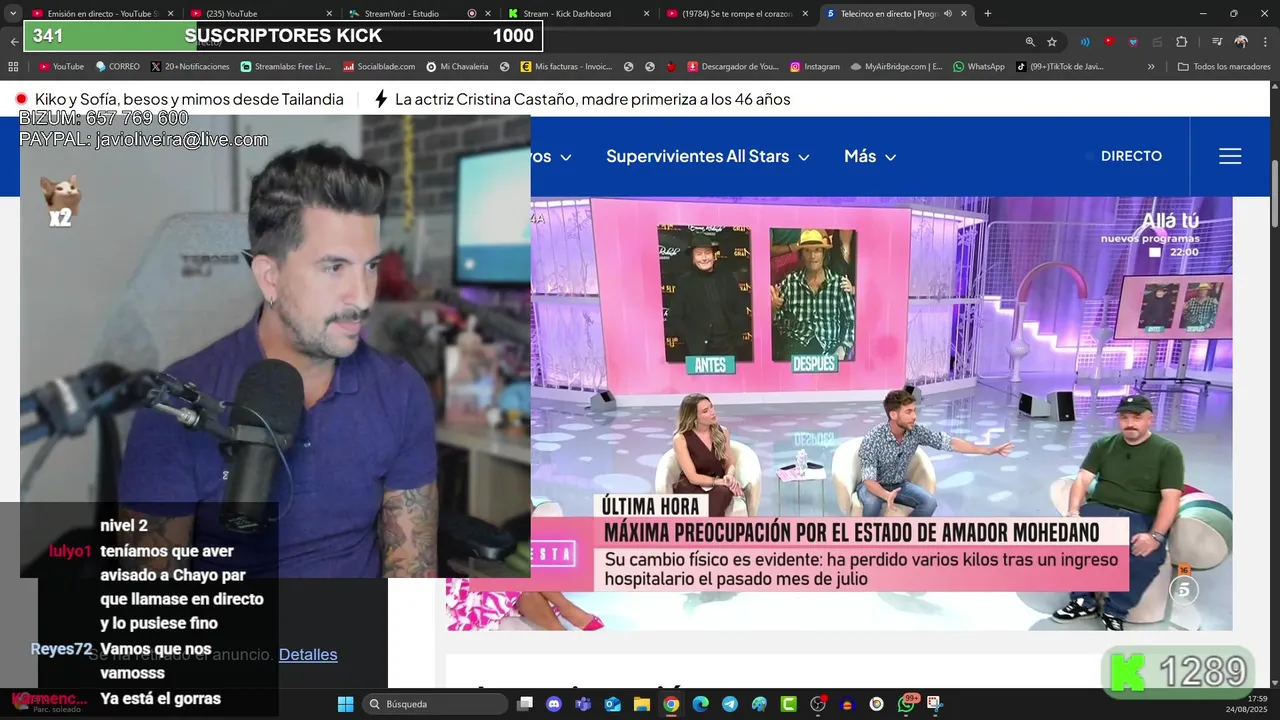1280x720 pixels.
Task: Open the Chrome extensions puzzle icon
Action: (1182, 42)
